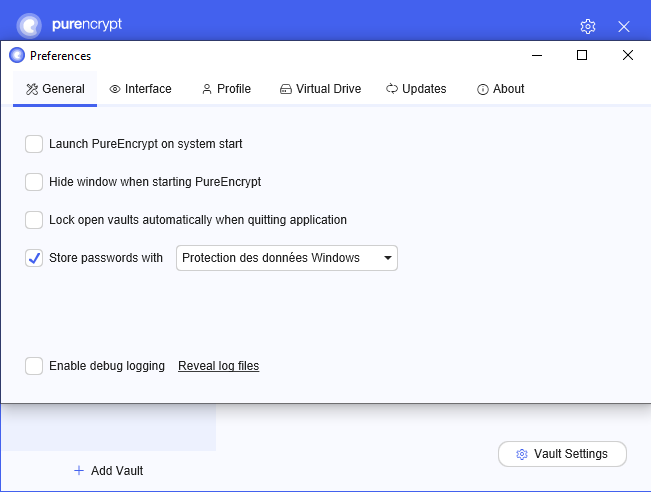Click the Preferences title text
Screen dimensions: 651x492
coord(61,56)
